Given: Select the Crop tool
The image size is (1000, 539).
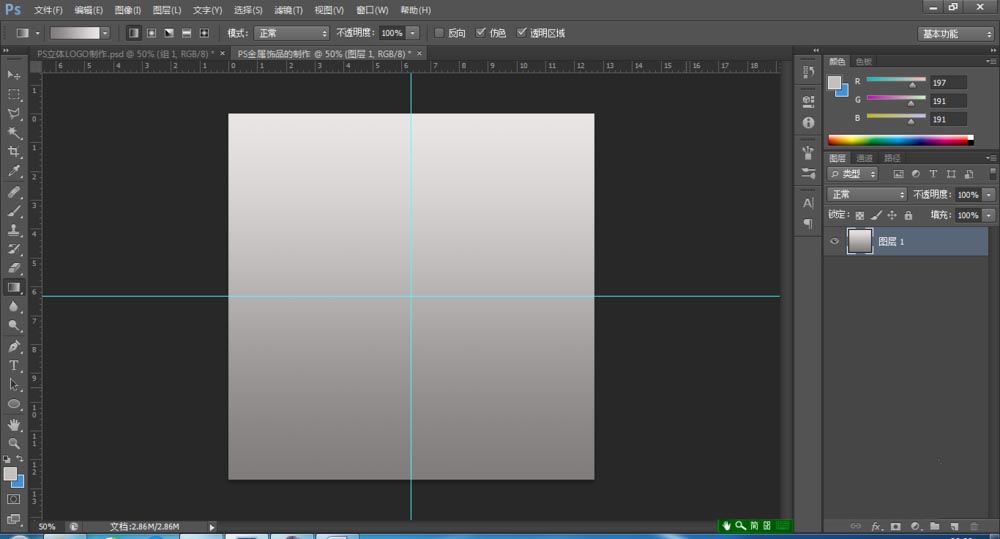Looking at the screenshot, I should pos(13,152).
